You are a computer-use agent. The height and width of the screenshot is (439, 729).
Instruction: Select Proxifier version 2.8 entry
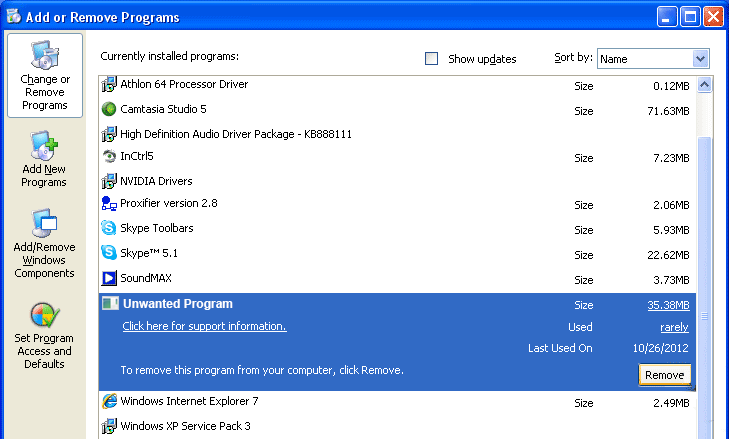[x=397, y=204]
